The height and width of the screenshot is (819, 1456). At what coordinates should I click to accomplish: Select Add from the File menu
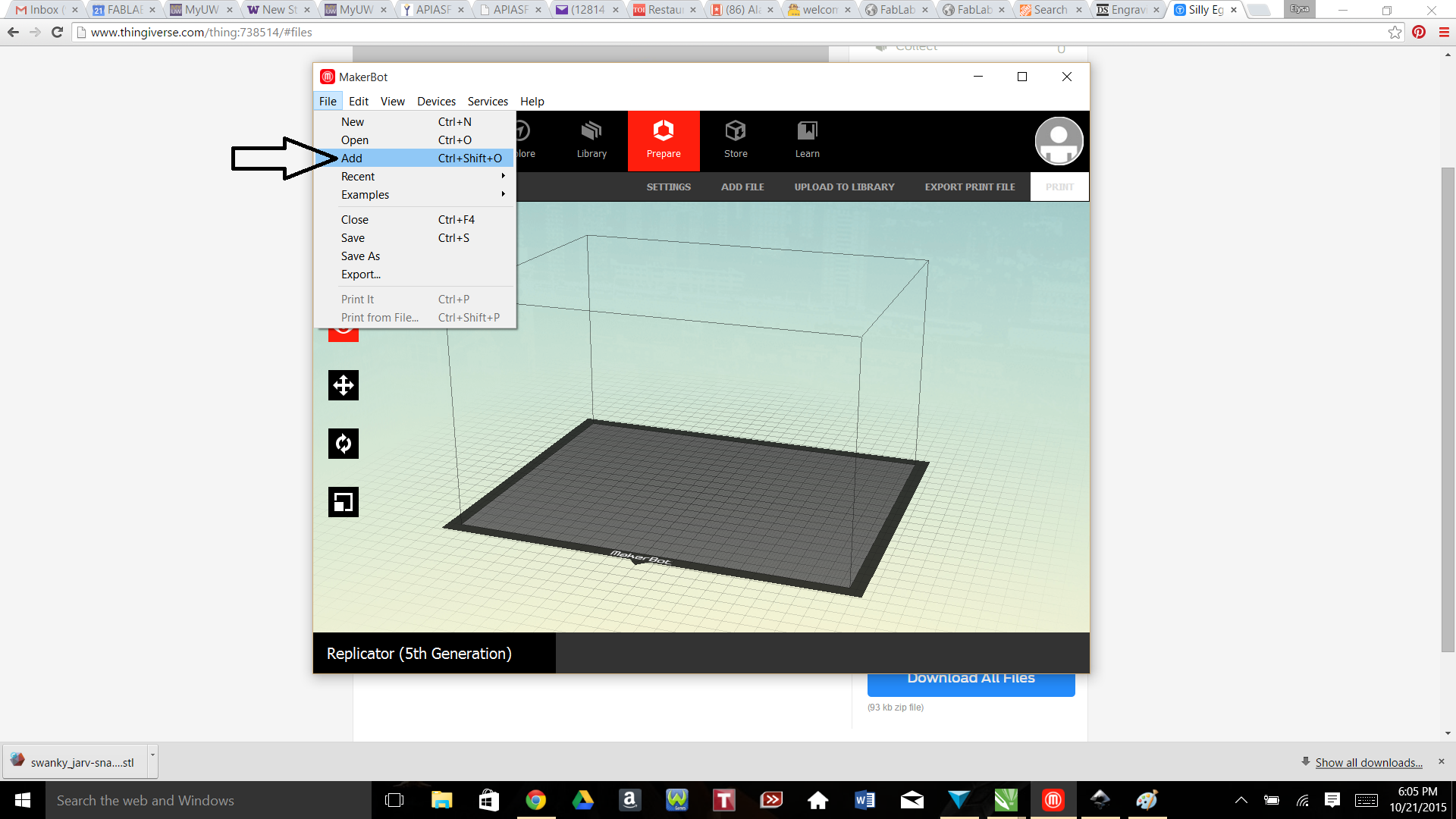(x=352, y=158)
